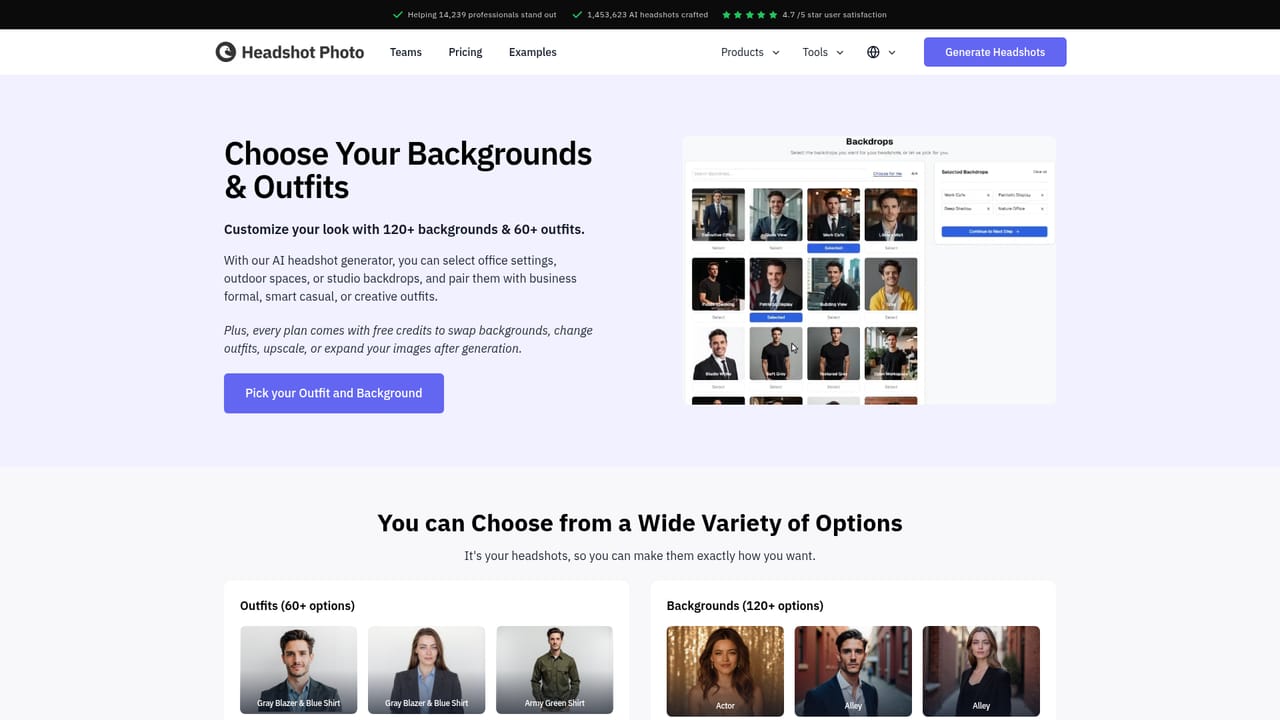Viewport: 1280px width, 720px height.
Task: Select the Actor background thumbnail
Action: point(725,671)
